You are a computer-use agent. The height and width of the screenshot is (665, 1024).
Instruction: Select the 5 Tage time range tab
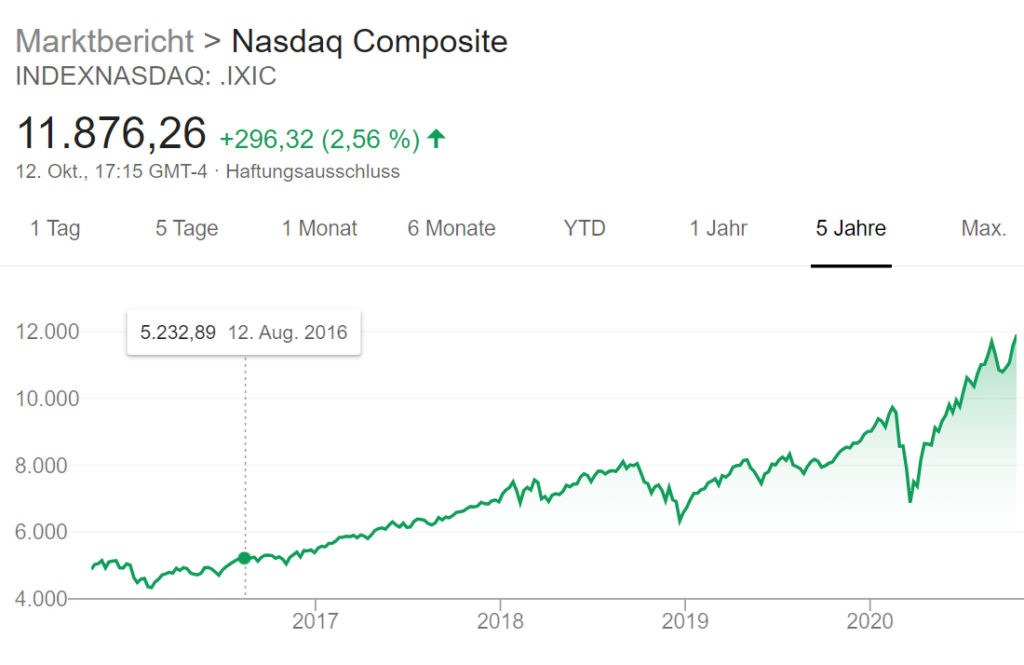click(x=185, y=228)
